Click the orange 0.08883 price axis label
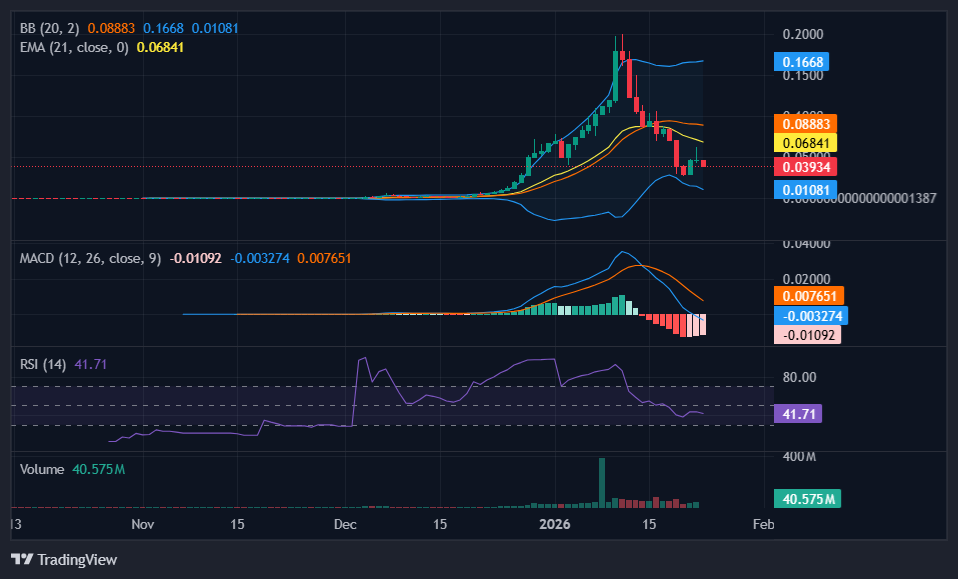The height and width of the screenshot is (579, 958). (808, 124)
